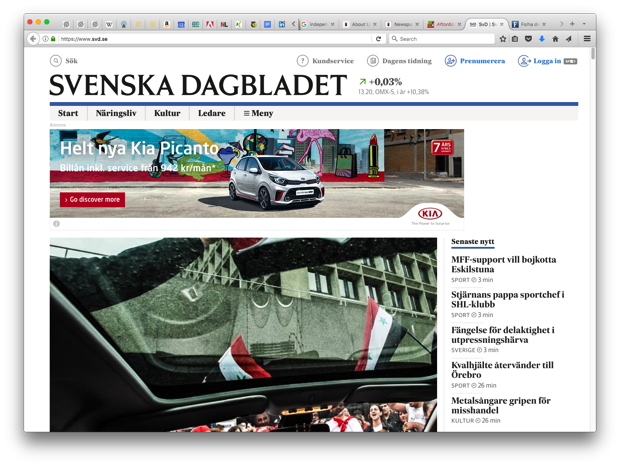Viewport: 620px width, 466px height.
Task: Open the bookmarks list clipboard icon
Action: (x=515, y=39)
